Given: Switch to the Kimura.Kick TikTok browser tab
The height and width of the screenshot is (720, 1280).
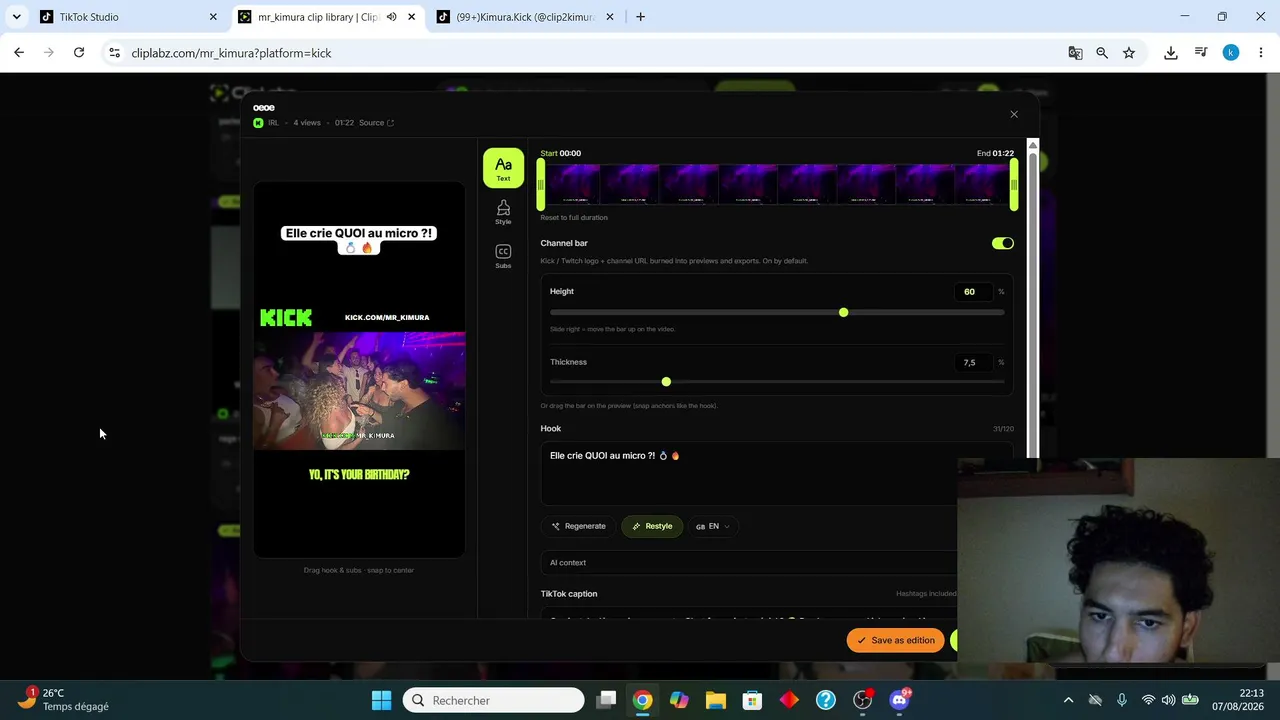Looking at the screenshot, I should (525, 17).
